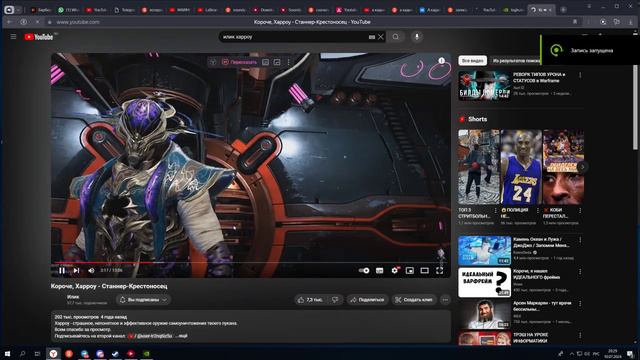Viewport: 640px width, 360px height.
Task: Expand Вы подписаны subscription dropdown
Action: [x=143, y=300]
